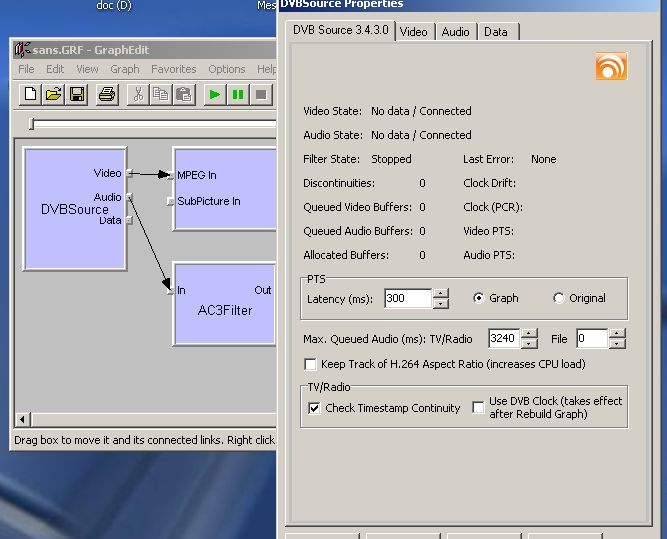Increase TV/Radio queued audio value
Screen dimensions: 667x539
529,334
